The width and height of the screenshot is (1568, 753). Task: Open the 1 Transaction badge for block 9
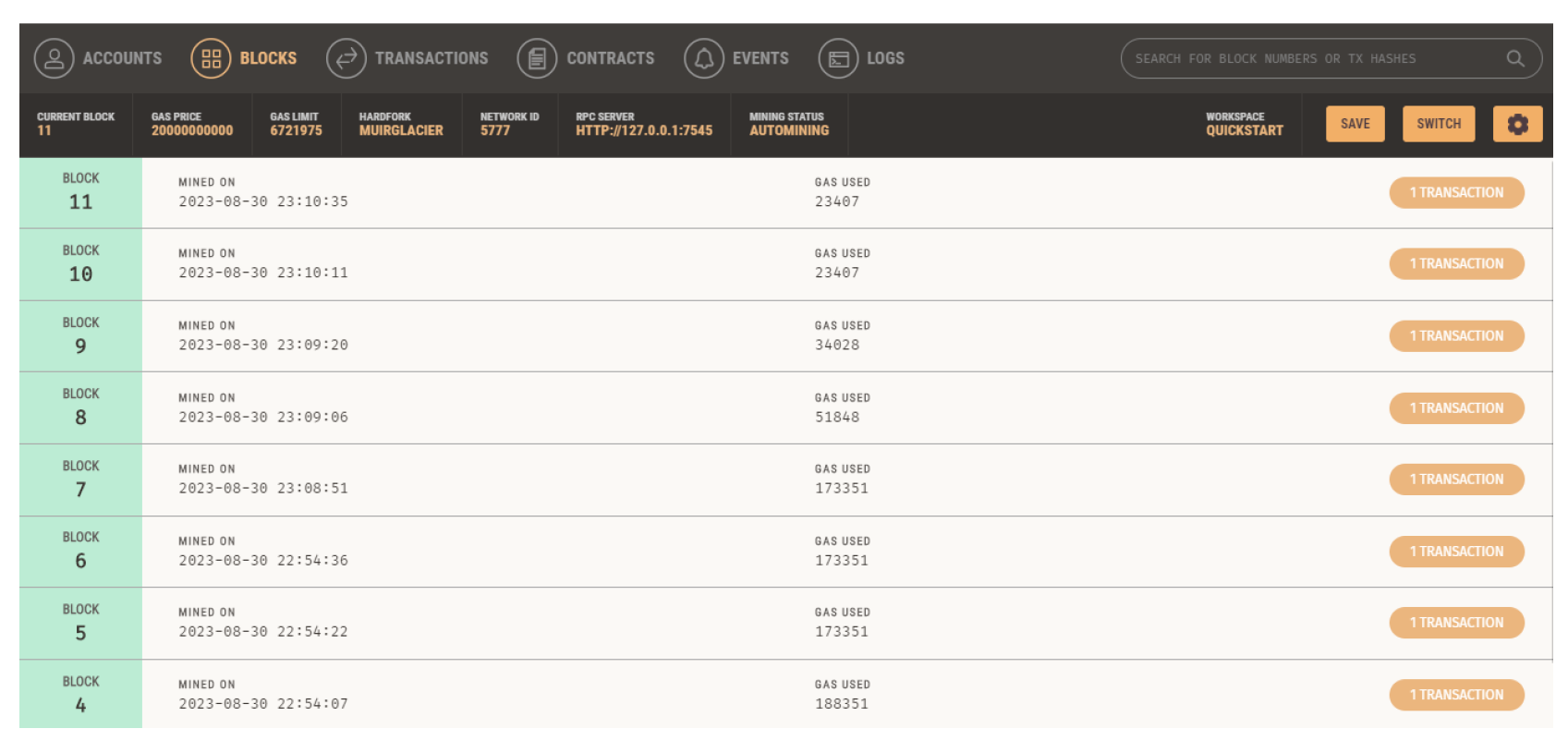tap(1456, 335)
